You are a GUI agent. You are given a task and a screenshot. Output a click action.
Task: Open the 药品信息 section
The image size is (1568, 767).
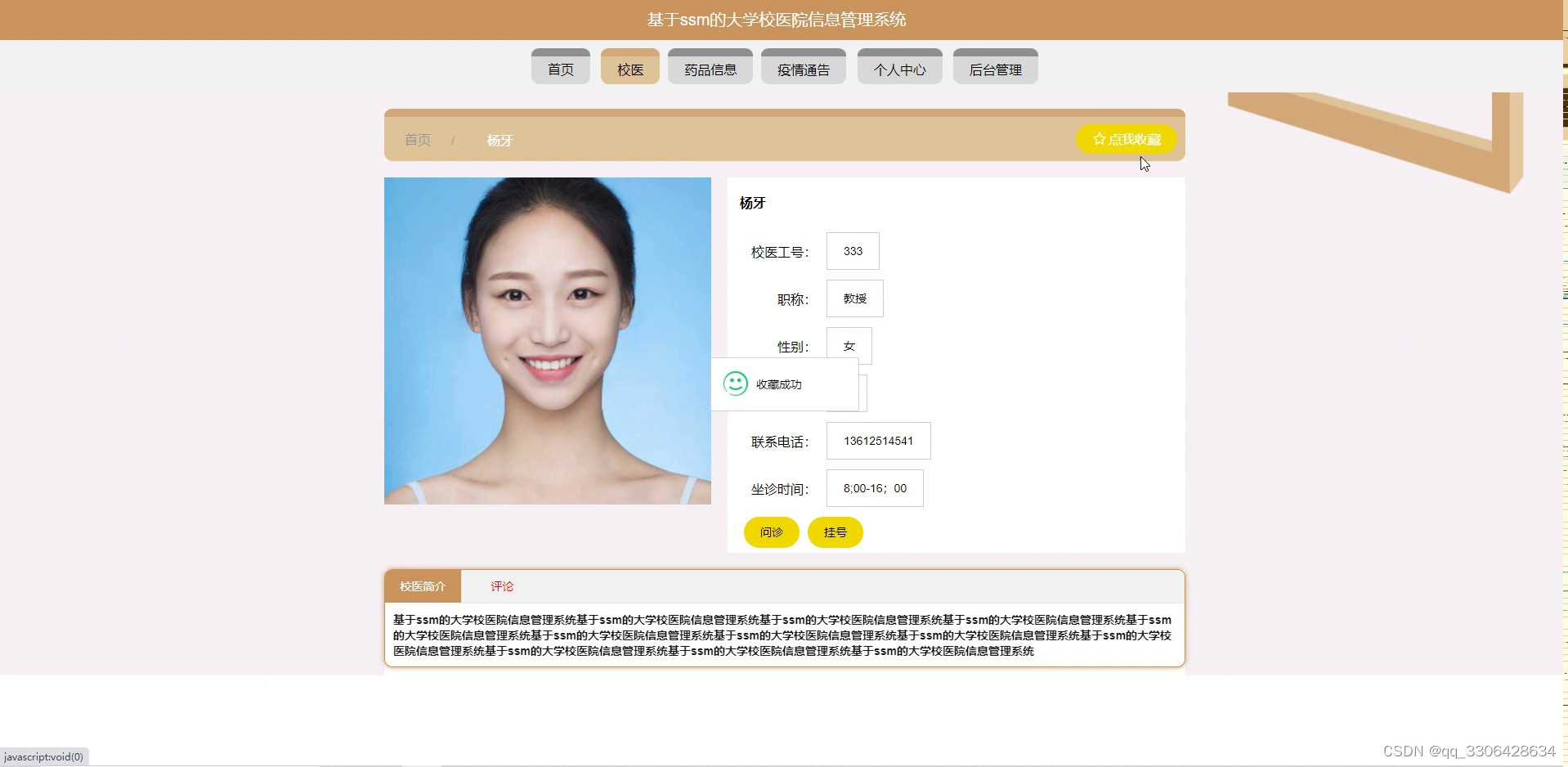(710, 67)
